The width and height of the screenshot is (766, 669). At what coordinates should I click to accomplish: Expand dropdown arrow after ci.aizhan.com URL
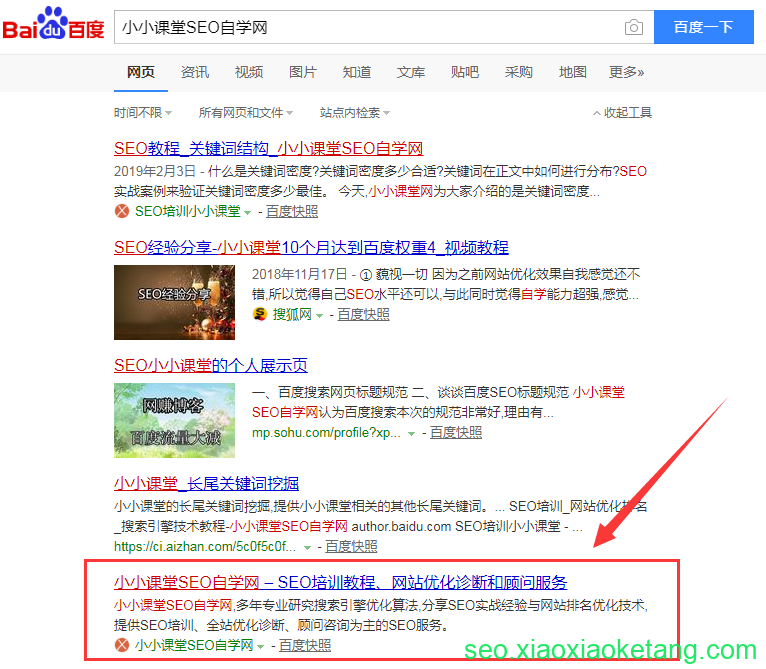coord(307,548)
